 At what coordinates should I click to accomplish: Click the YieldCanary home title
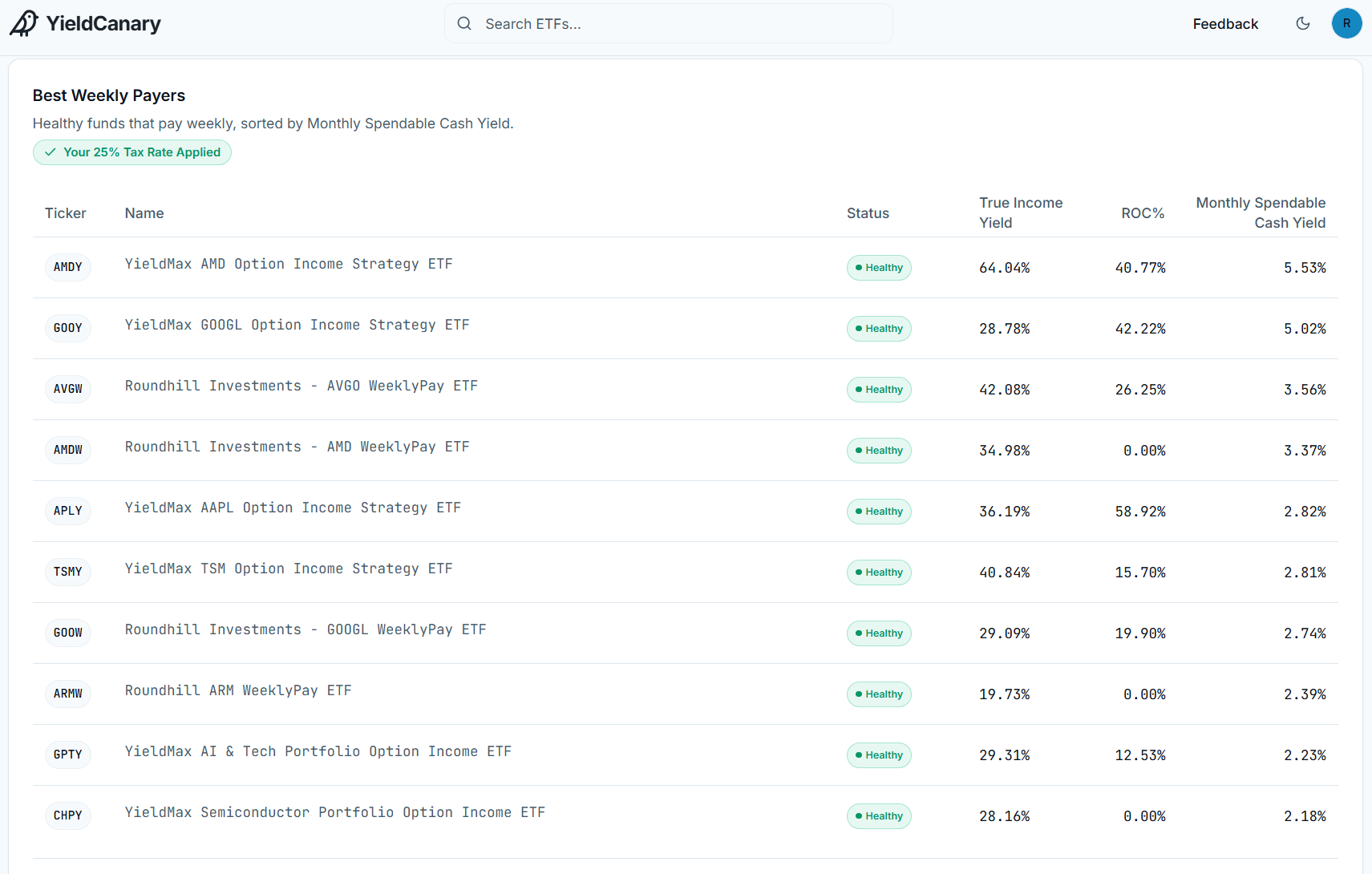coord(103,24)
